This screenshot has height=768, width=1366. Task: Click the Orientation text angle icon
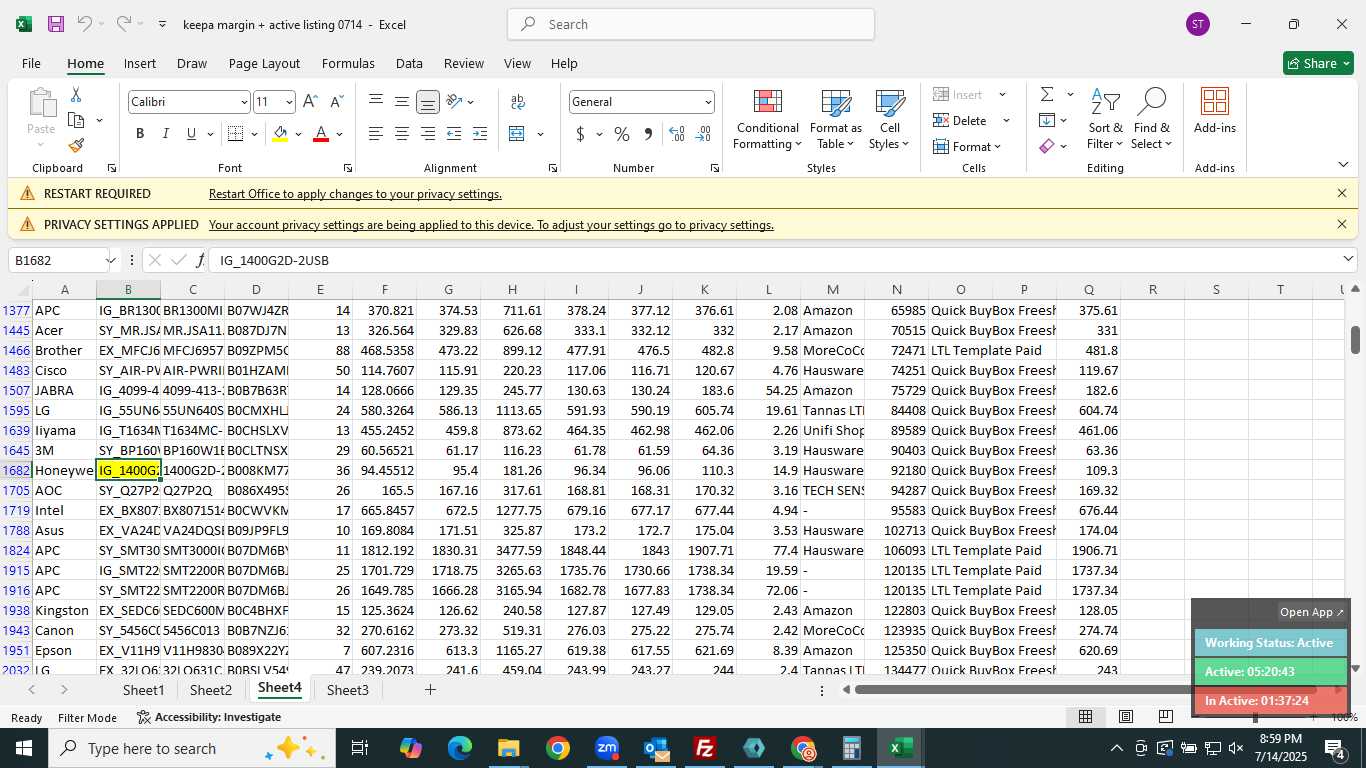[x=454, y=102]
